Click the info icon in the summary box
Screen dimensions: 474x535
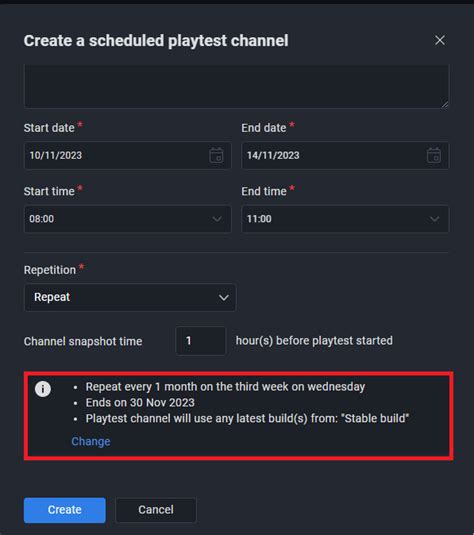point(43,389)
